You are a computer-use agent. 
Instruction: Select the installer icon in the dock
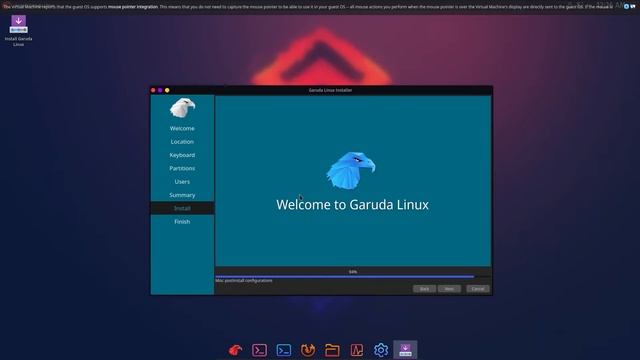[x=405, y=350]
